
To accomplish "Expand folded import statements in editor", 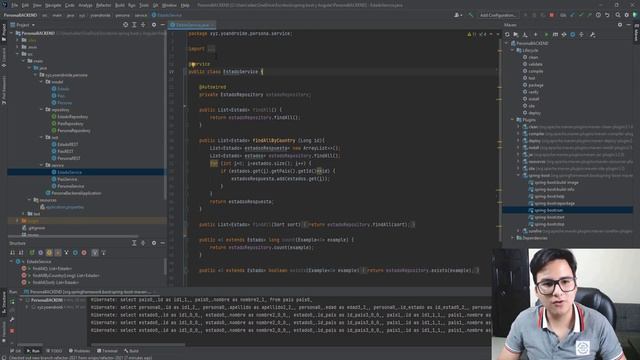I will [211, 49].
